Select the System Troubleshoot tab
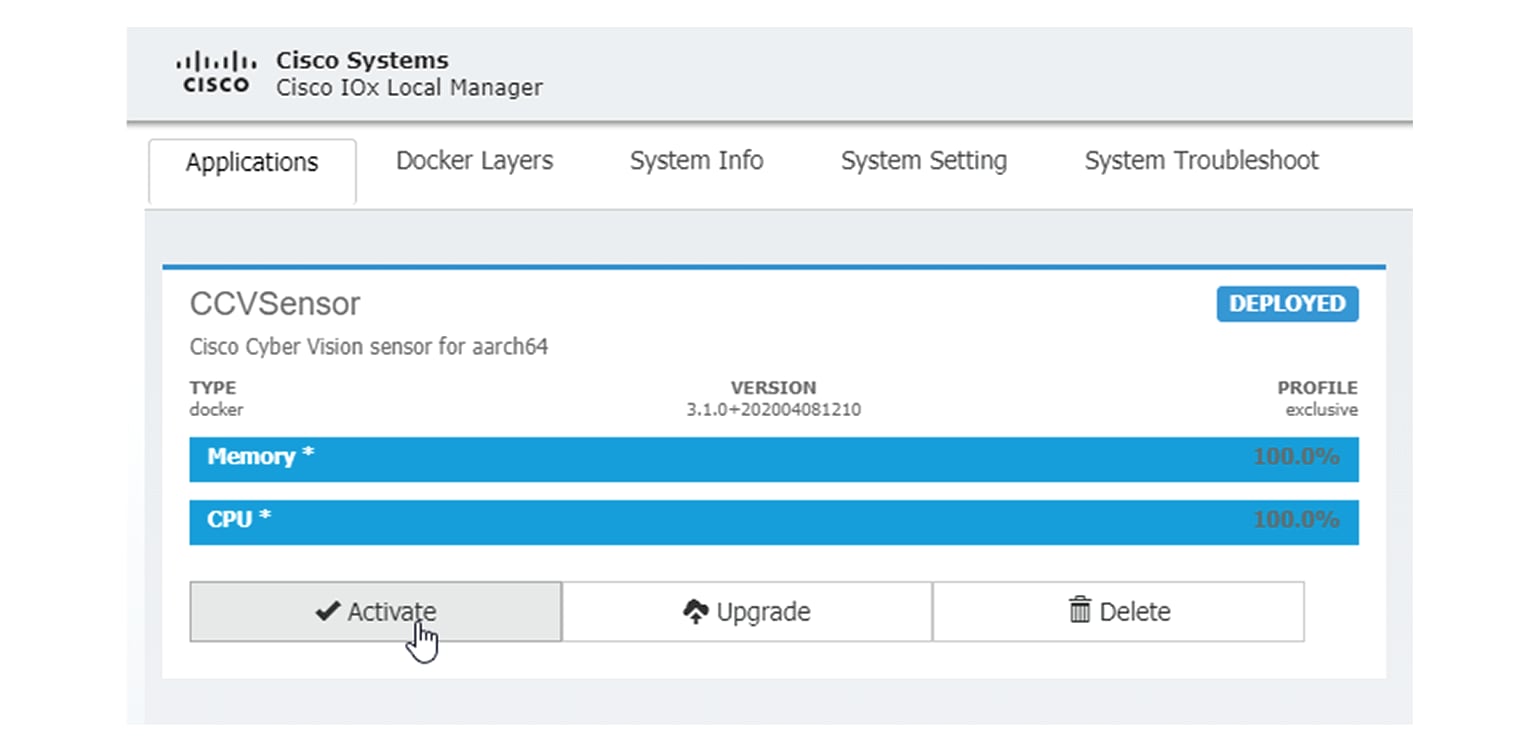Screen dimensions: 1528x752 pos(1201,161)
